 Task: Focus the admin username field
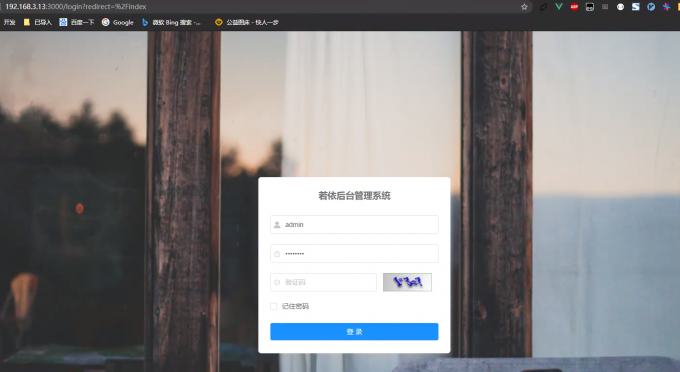pos(354,225)
